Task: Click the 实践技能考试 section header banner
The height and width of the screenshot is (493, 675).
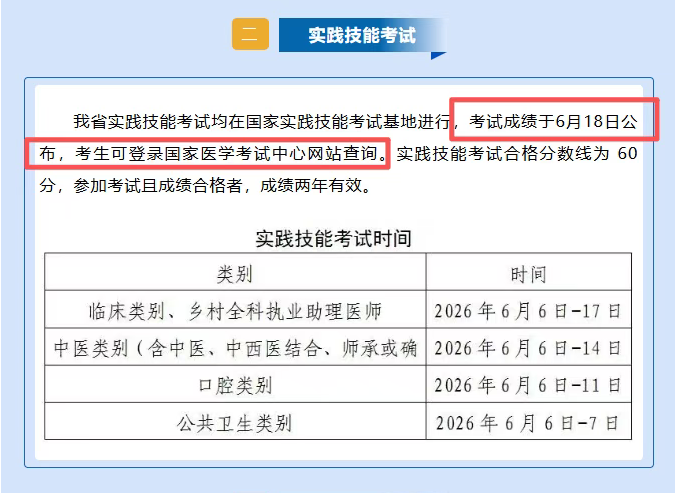Action: pyautogui.click(x=362, y=35)
